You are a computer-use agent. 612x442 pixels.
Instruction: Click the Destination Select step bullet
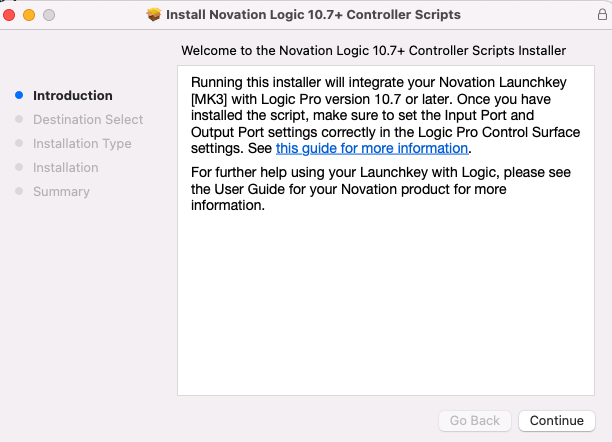(x=19, y=119)
